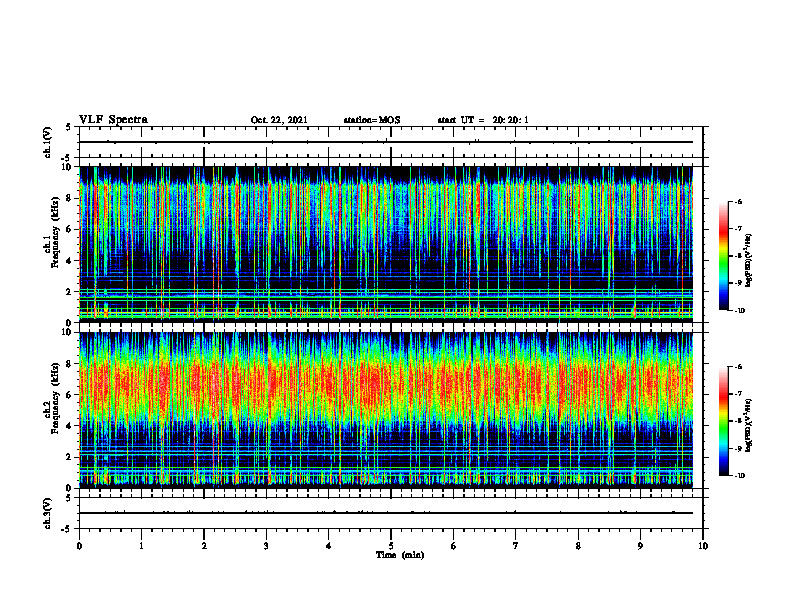This screenshot has width=792, height=612.
Task: Click the "-10" label on ch.1 color bar
Action: click(739, 311)
